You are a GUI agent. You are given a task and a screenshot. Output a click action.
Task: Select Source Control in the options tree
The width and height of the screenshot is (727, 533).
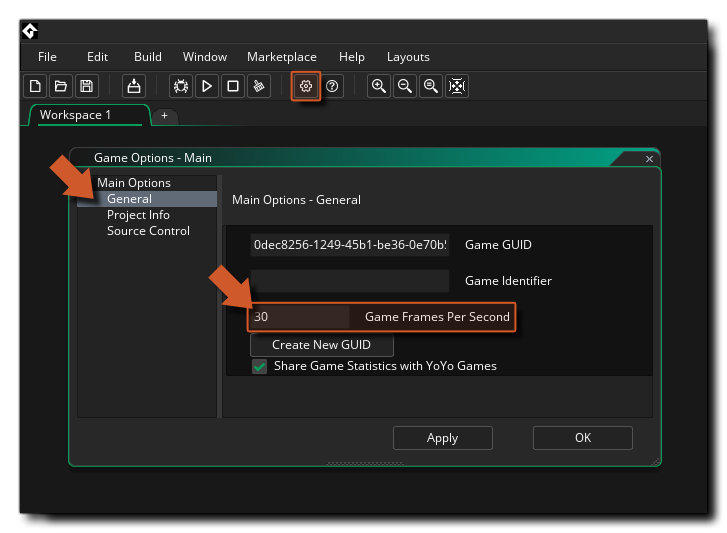148,231
